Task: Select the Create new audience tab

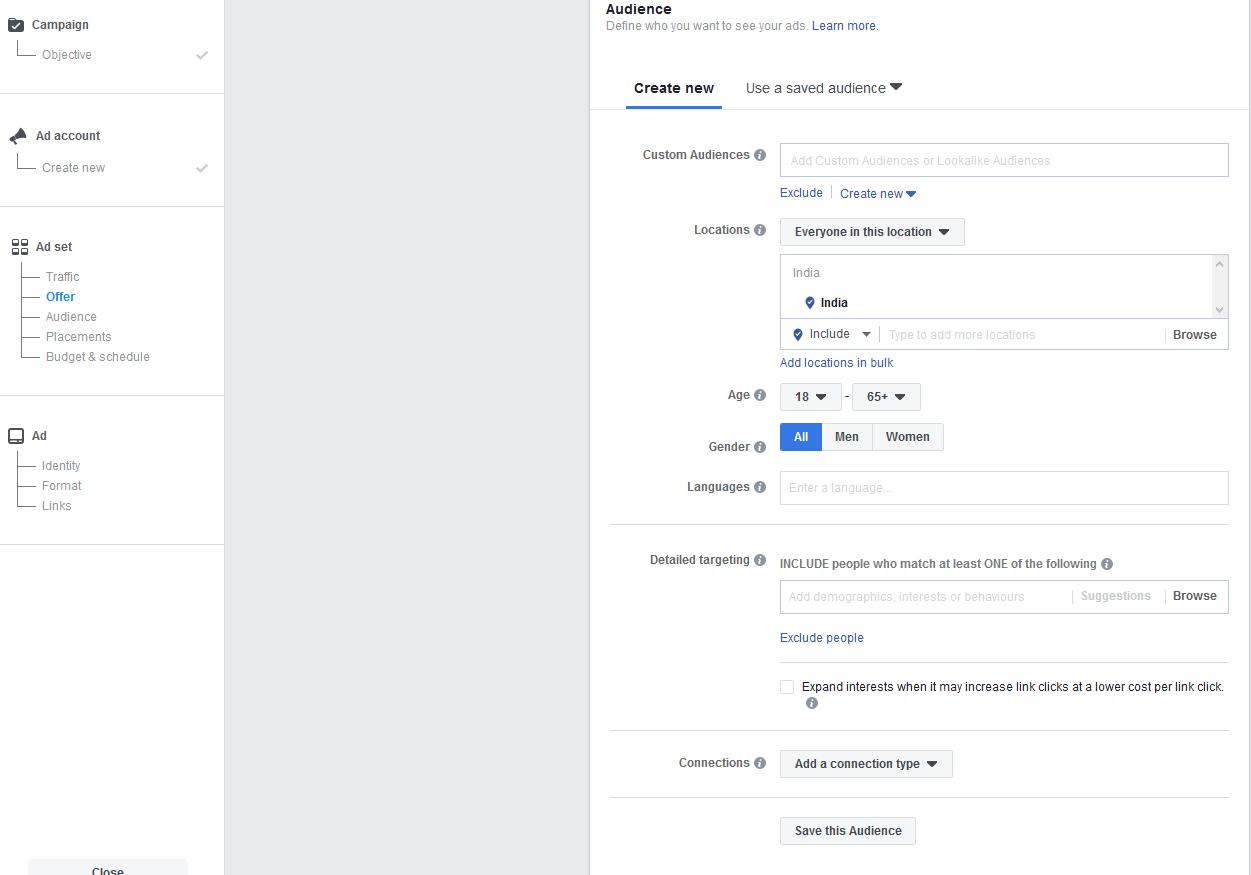Action: tap(673, 88)
